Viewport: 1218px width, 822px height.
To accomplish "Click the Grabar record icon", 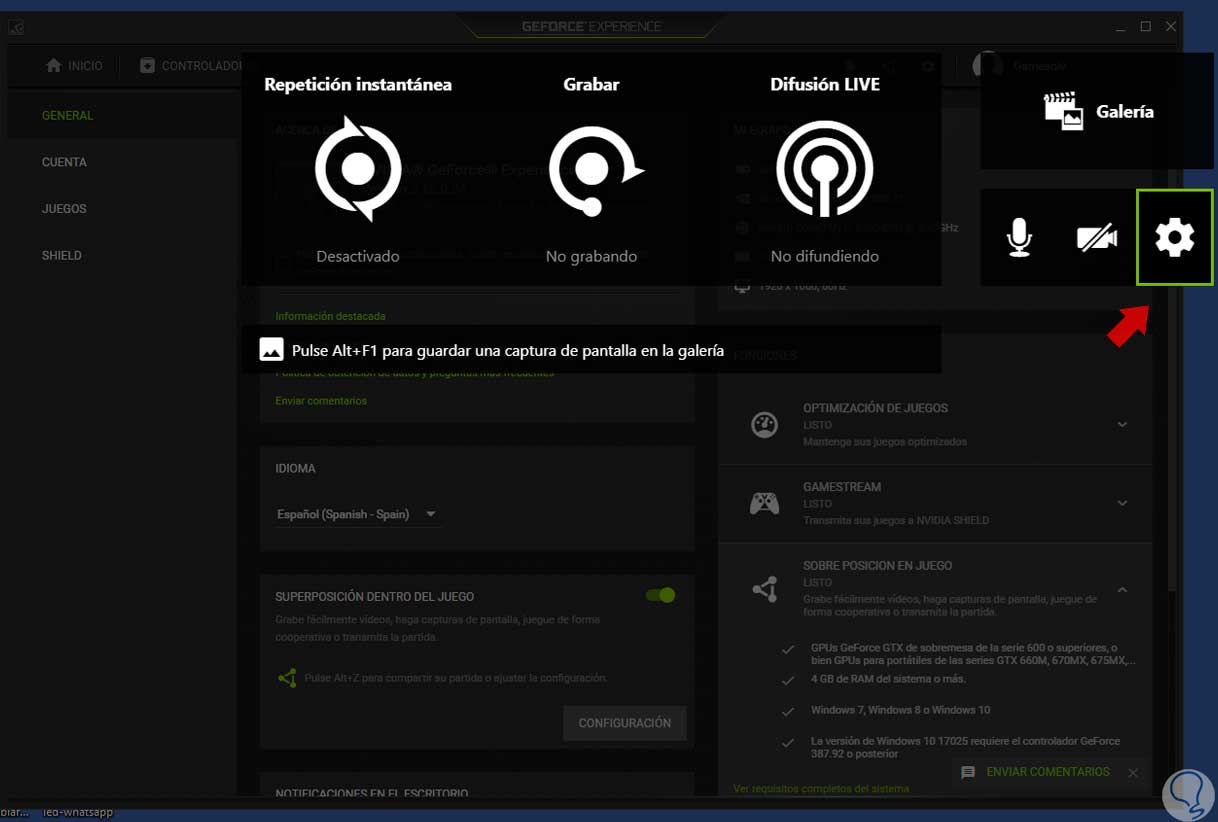I will 595,169.
